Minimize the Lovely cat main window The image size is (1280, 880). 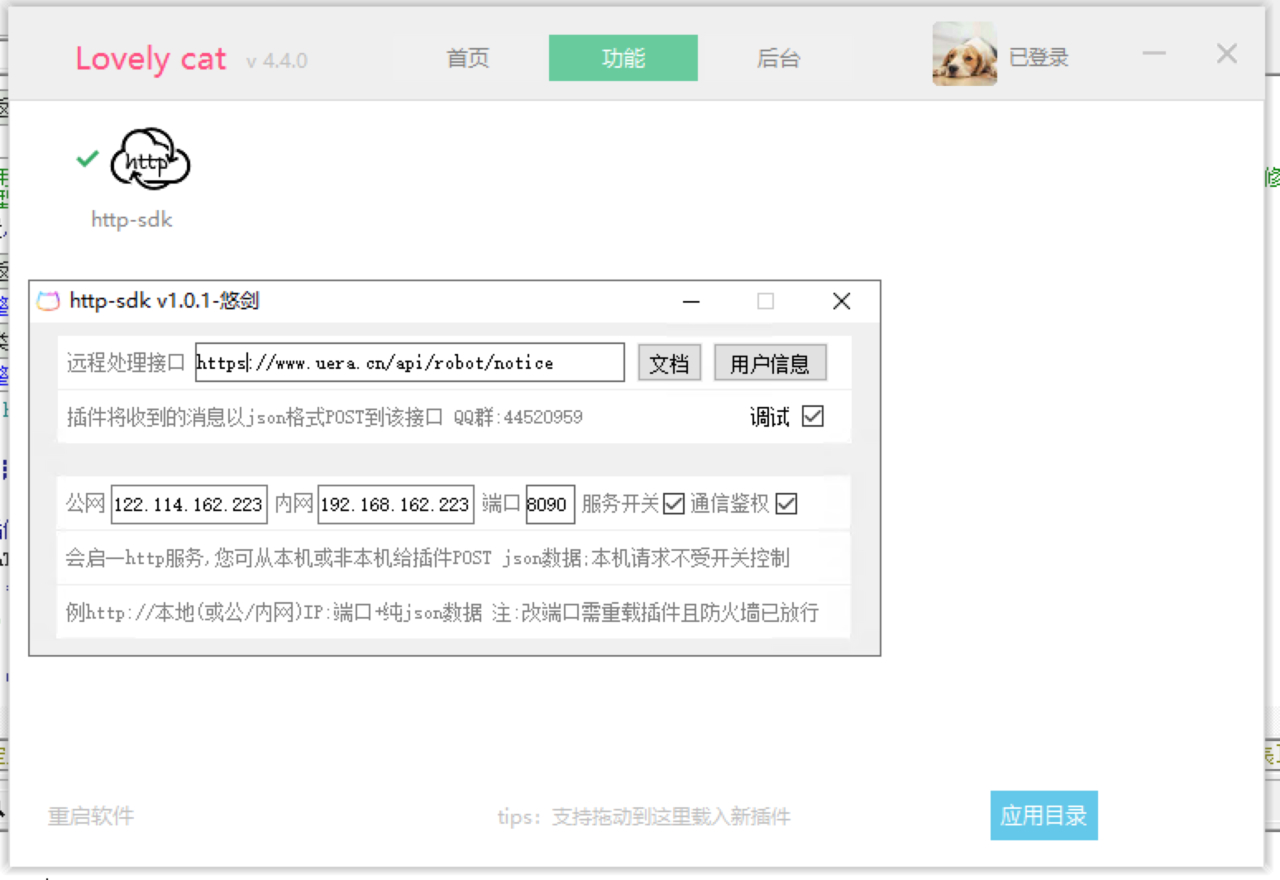tap(1155, 54)
